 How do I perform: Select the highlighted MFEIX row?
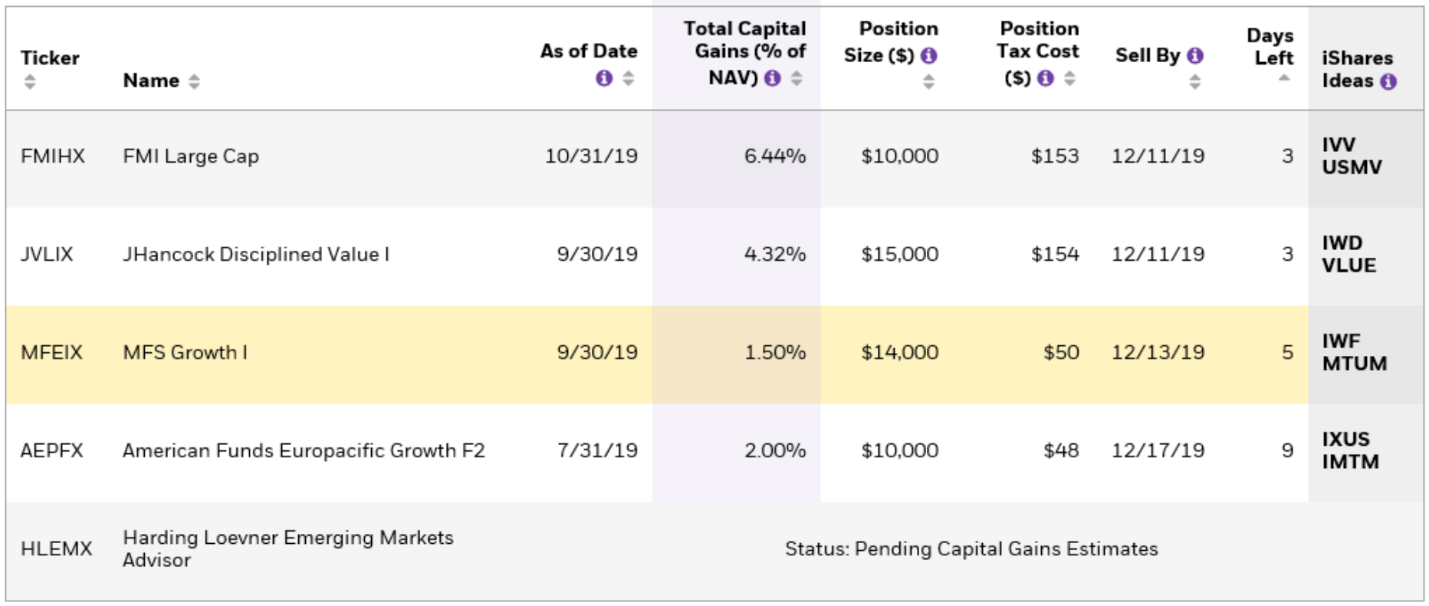pos(400,353)
